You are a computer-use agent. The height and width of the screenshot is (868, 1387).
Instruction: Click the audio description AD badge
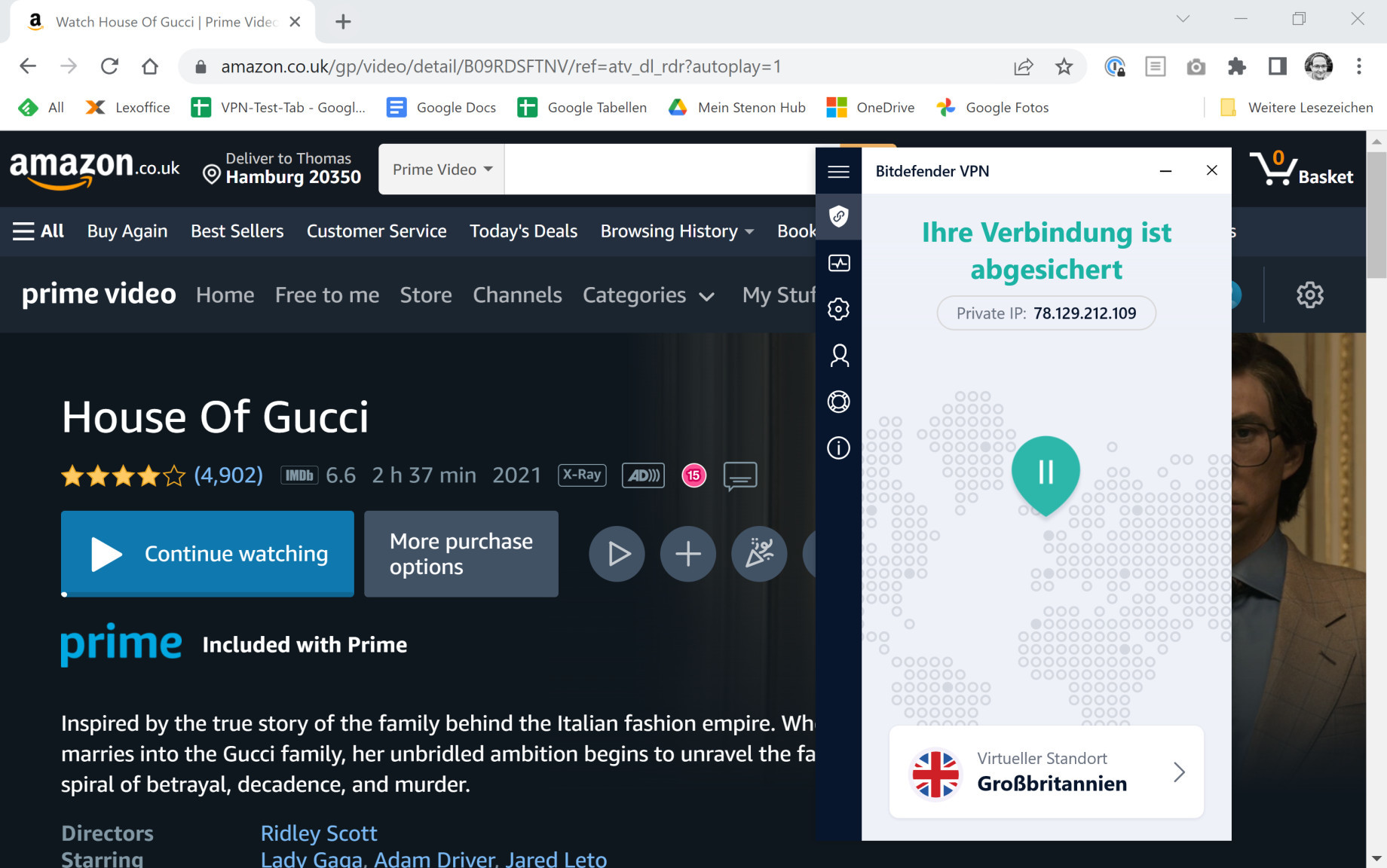643,475
